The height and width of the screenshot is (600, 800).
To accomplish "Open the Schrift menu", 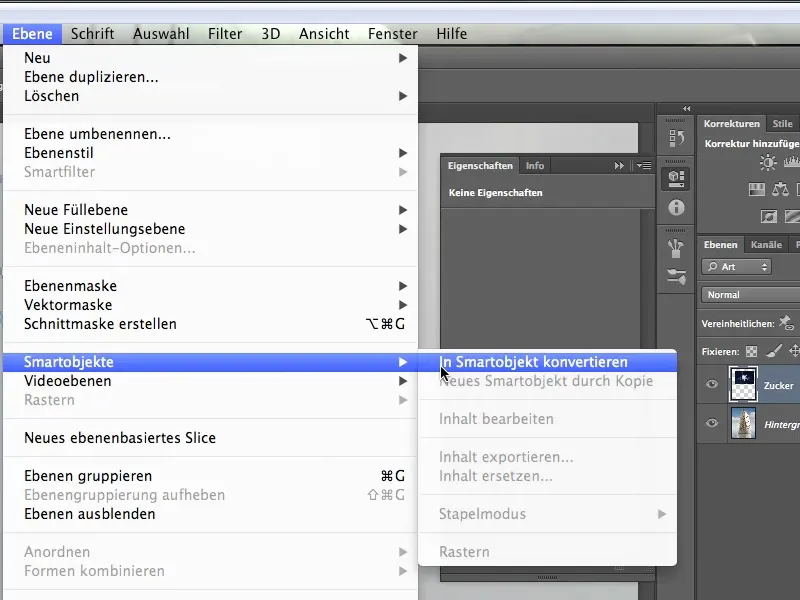I will (92, 34).
